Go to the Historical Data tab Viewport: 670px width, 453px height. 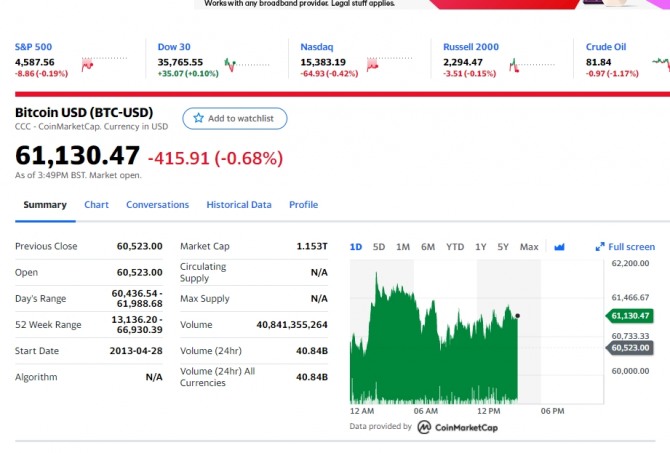(239, 205)
